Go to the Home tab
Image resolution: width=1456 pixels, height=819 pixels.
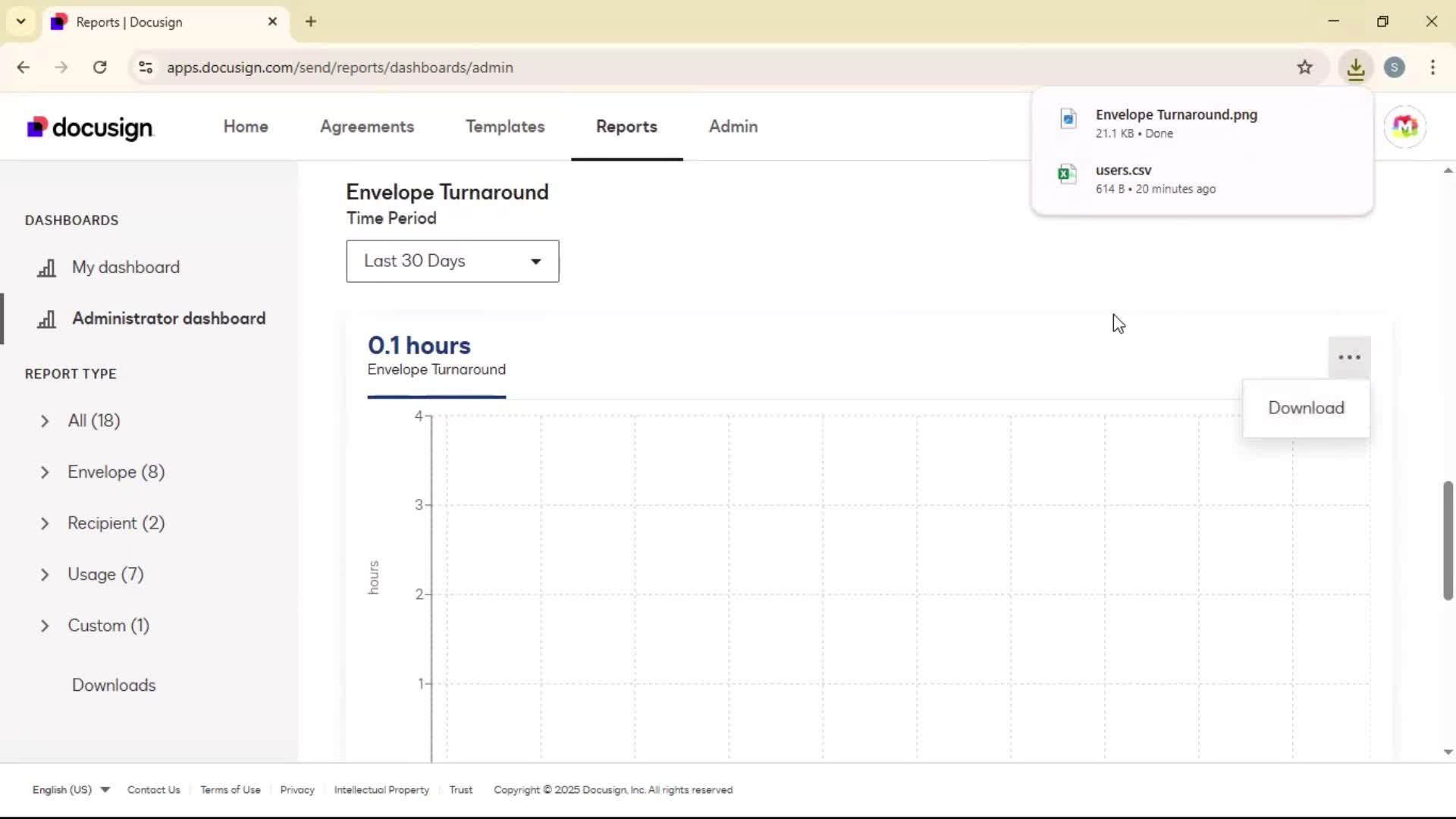[246, 127]
